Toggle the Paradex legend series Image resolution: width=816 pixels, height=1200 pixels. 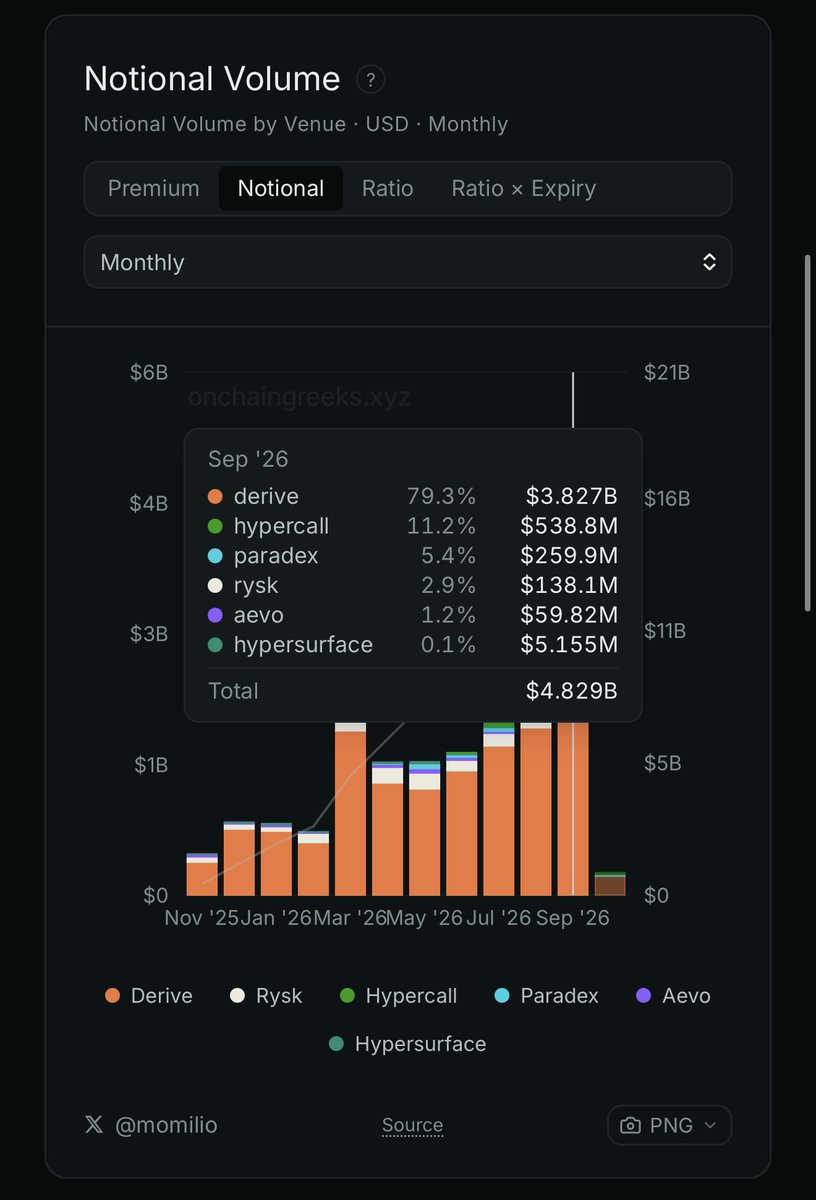click(546, 996)
